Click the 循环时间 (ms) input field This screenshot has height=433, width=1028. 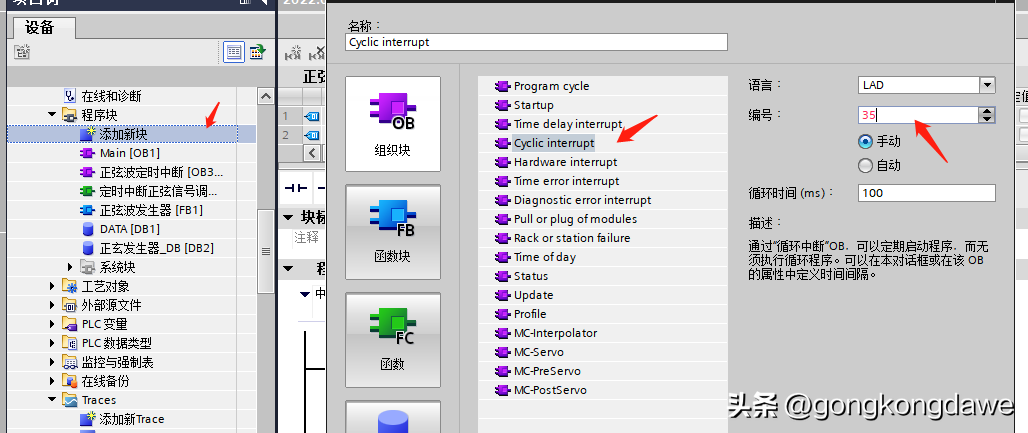coord(926,193)
